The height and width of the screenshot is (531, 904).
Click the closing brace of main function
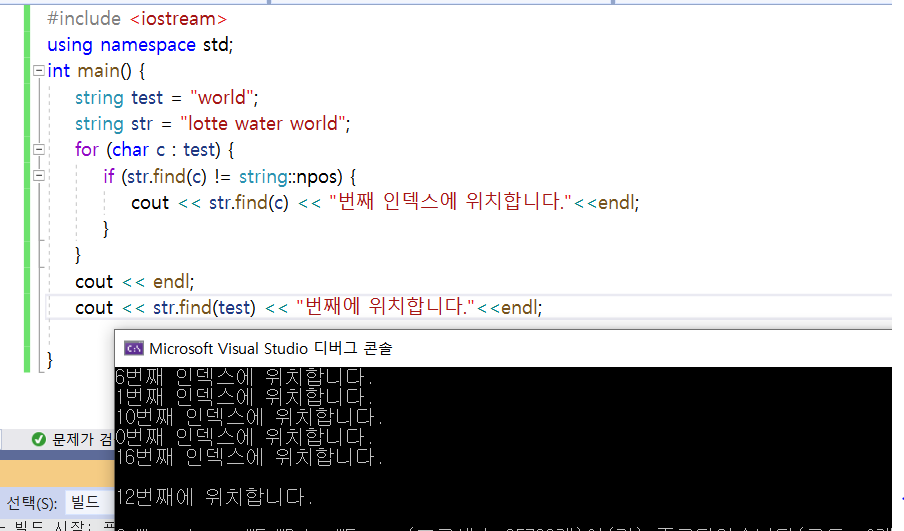coord(50,360)
